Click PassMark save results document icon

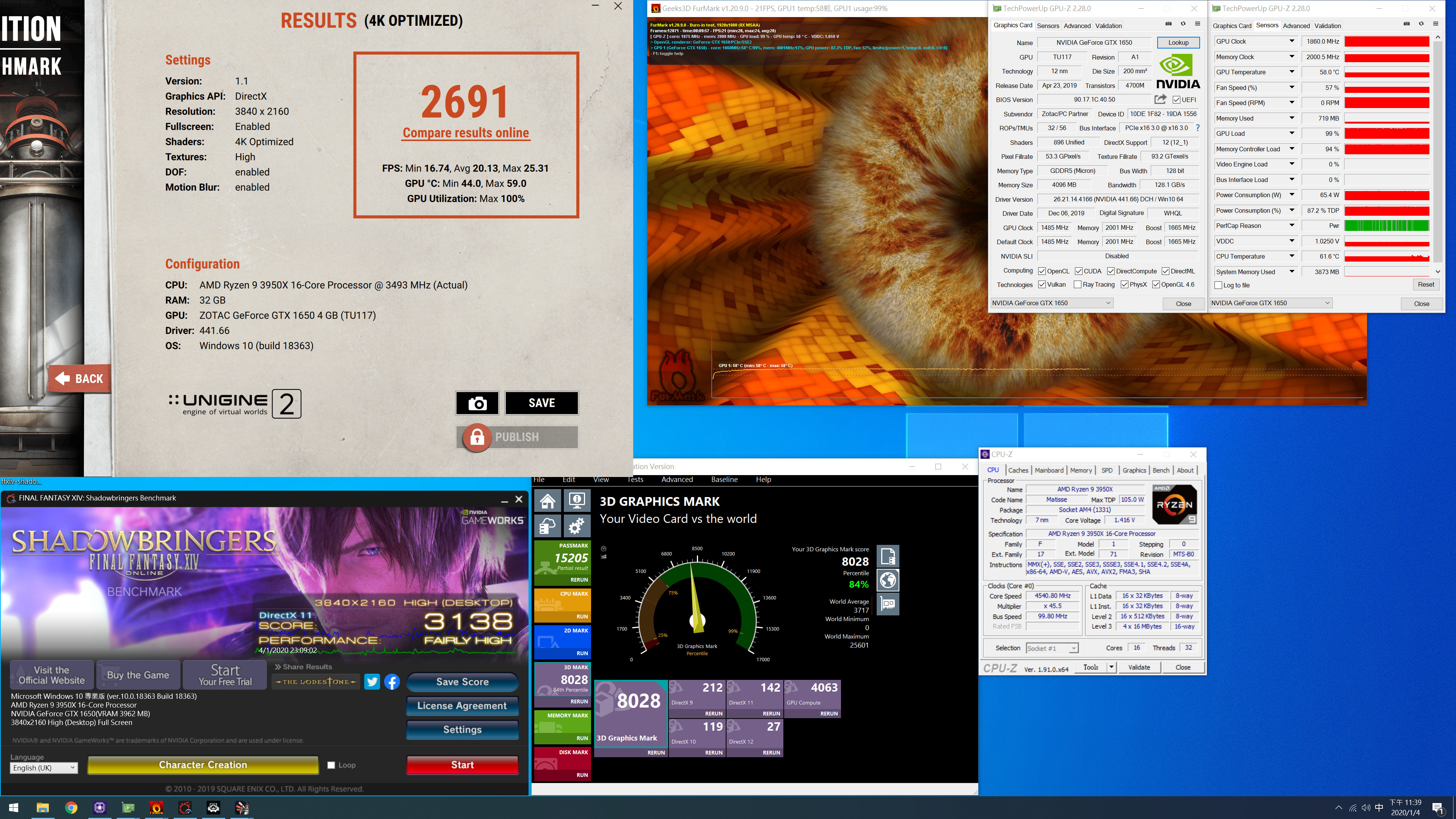point(887,557)
